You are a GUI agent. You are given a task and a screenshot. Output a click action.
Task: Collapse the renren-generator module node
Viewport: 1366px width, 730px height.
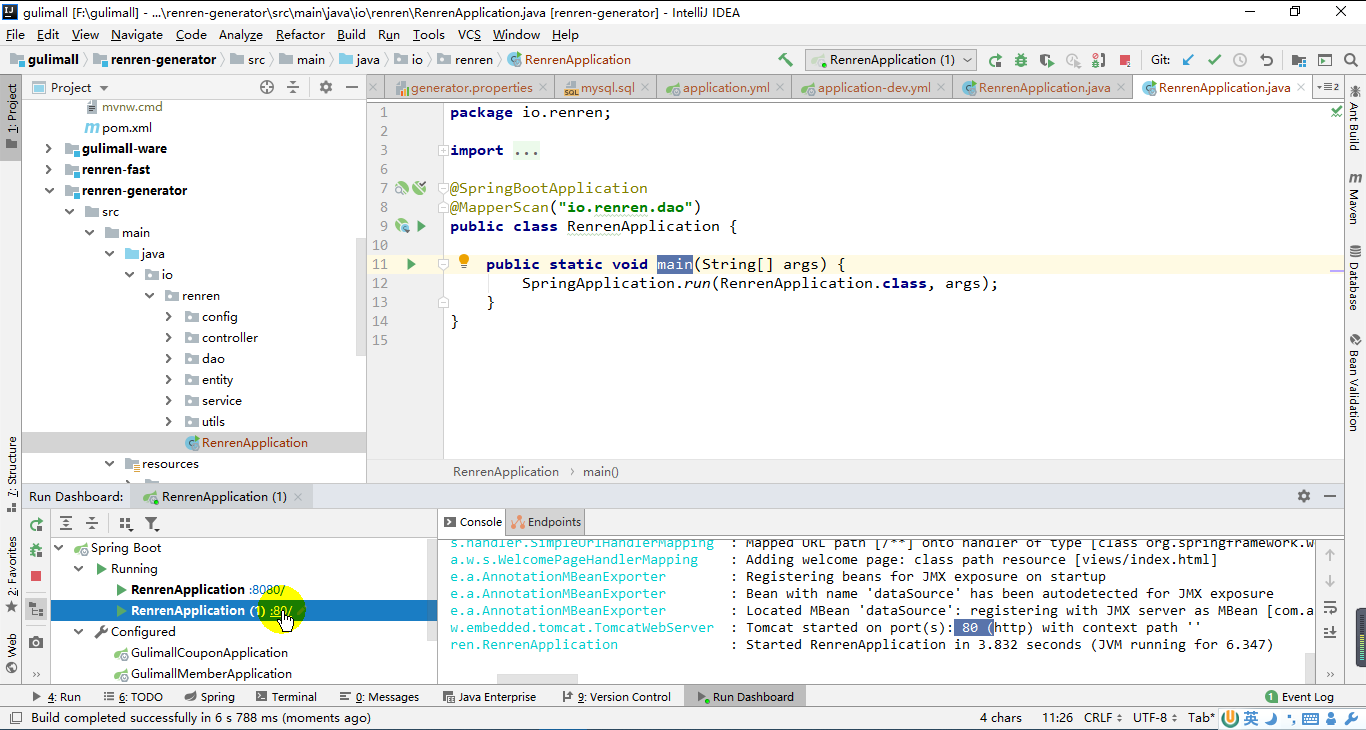48,191
